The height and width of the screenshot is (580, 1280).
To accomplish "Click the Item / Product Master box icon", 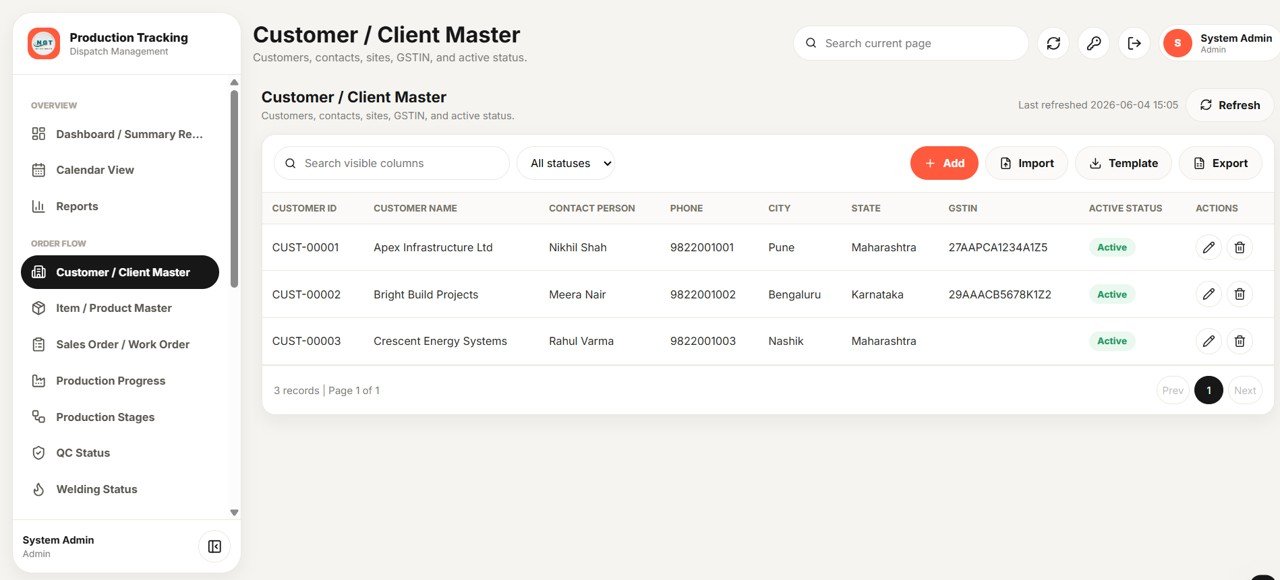I will tap(39, 308).
